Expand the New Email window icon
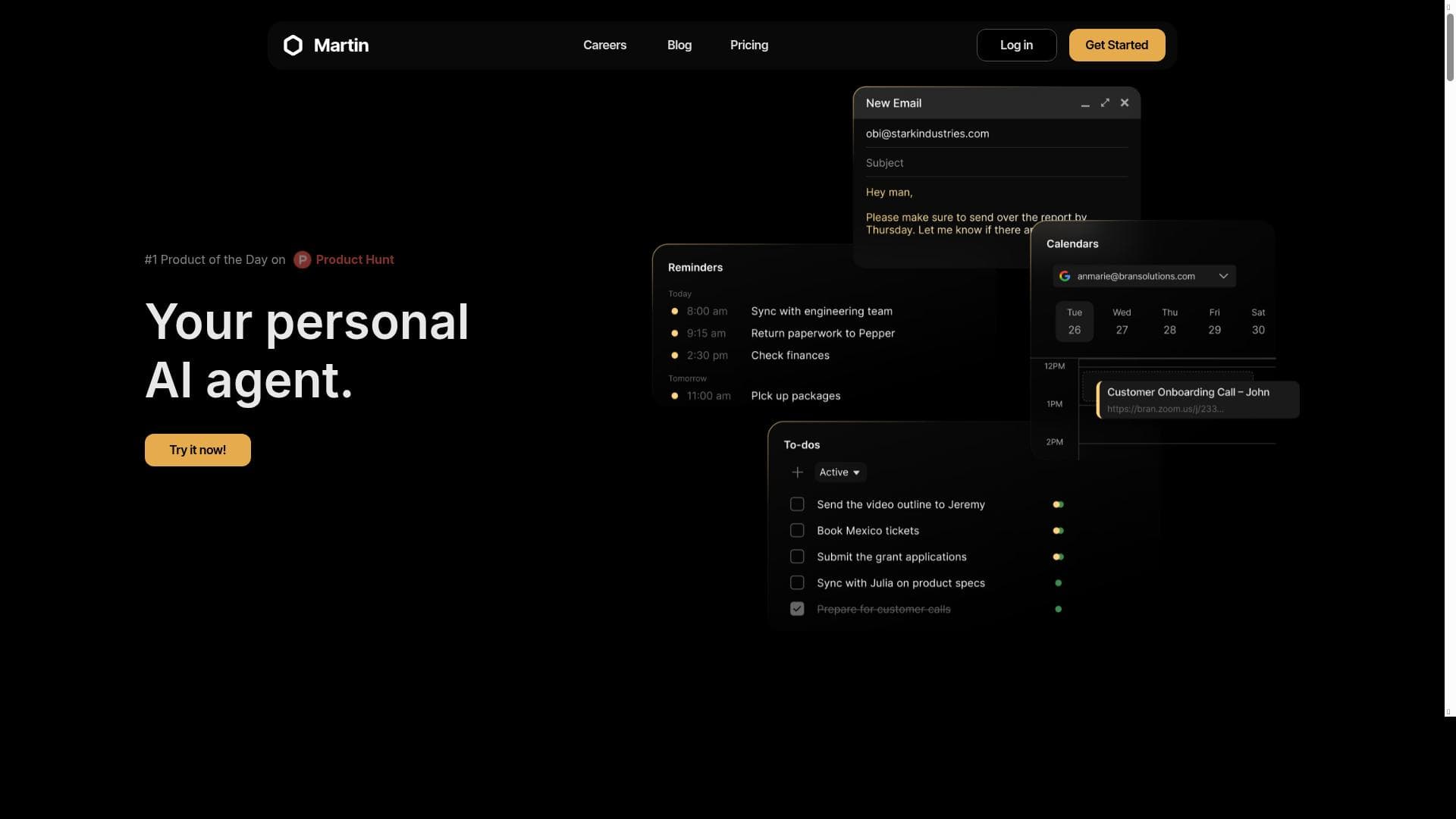1456x819 pixels. [x=1105, y=103]
